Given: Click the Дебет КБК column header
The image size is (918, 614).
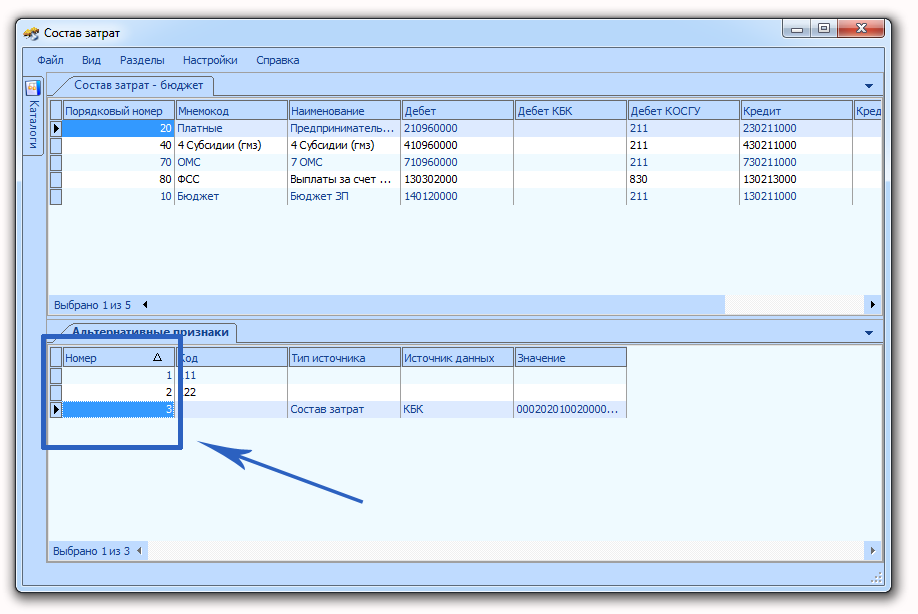Looking at the screenshot, I should point(570,111).
